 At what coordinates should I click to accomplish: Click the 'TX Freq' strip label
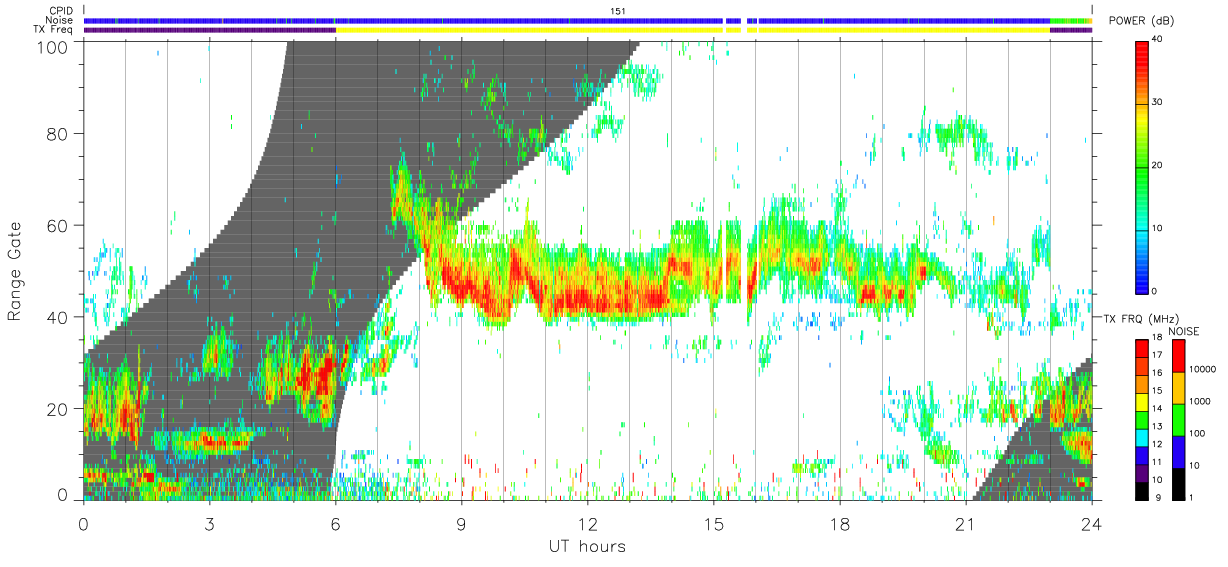pos(54,30)
